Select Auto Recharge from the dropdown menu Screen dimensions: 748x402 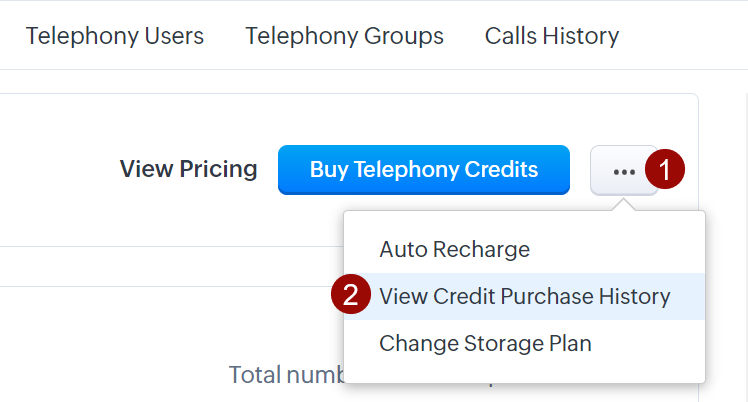pos(454,249)
